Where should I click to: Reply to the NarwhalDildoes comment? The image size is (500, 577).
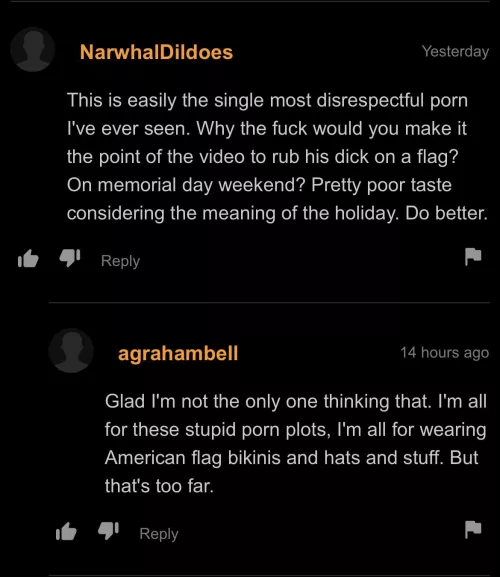point(120,261)
